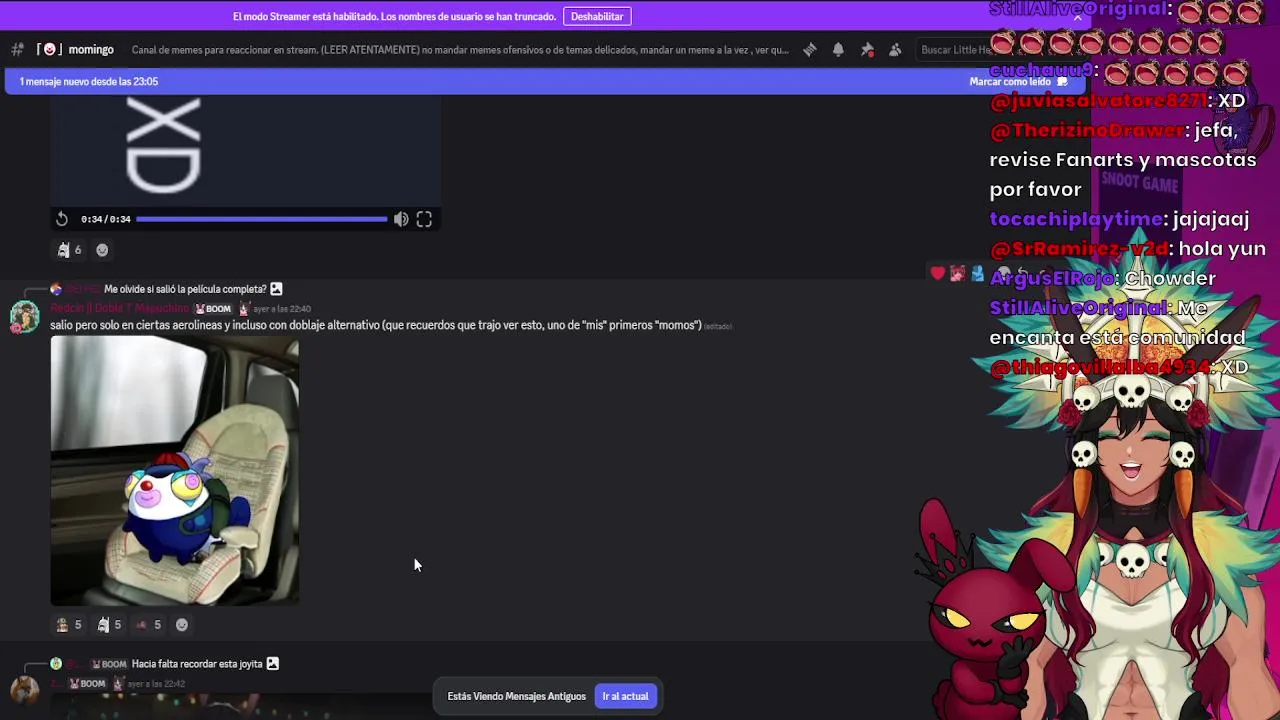This screenshot has height=720, width=1280.
Task: Click second emoji quick reaction in hover bar
Action: 957,273
